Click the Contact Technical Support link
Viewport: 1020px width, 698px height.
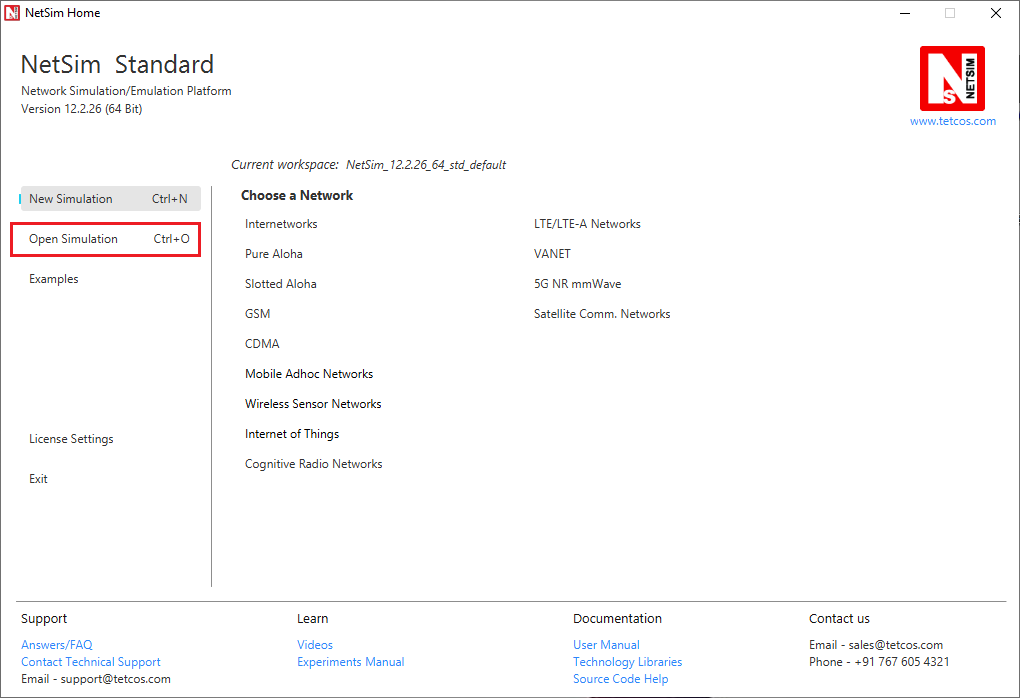(90, 662)
